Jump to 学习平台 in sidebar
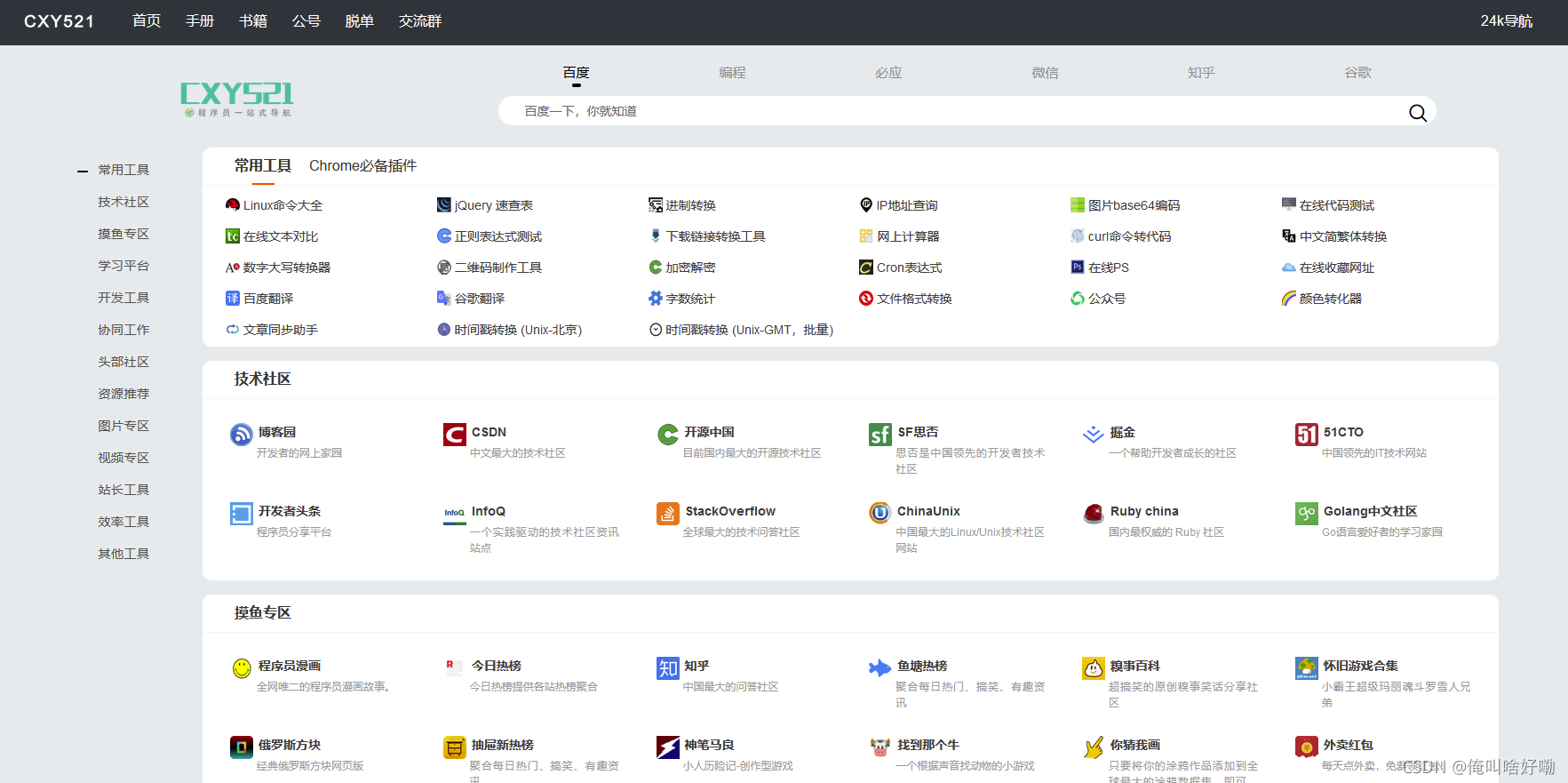The image size is (1568, 783). [123, 266]
